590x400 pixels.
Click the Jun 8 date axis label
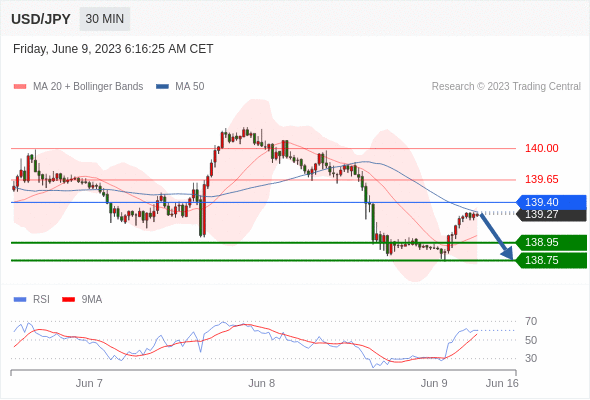click(x=262, y=383)
